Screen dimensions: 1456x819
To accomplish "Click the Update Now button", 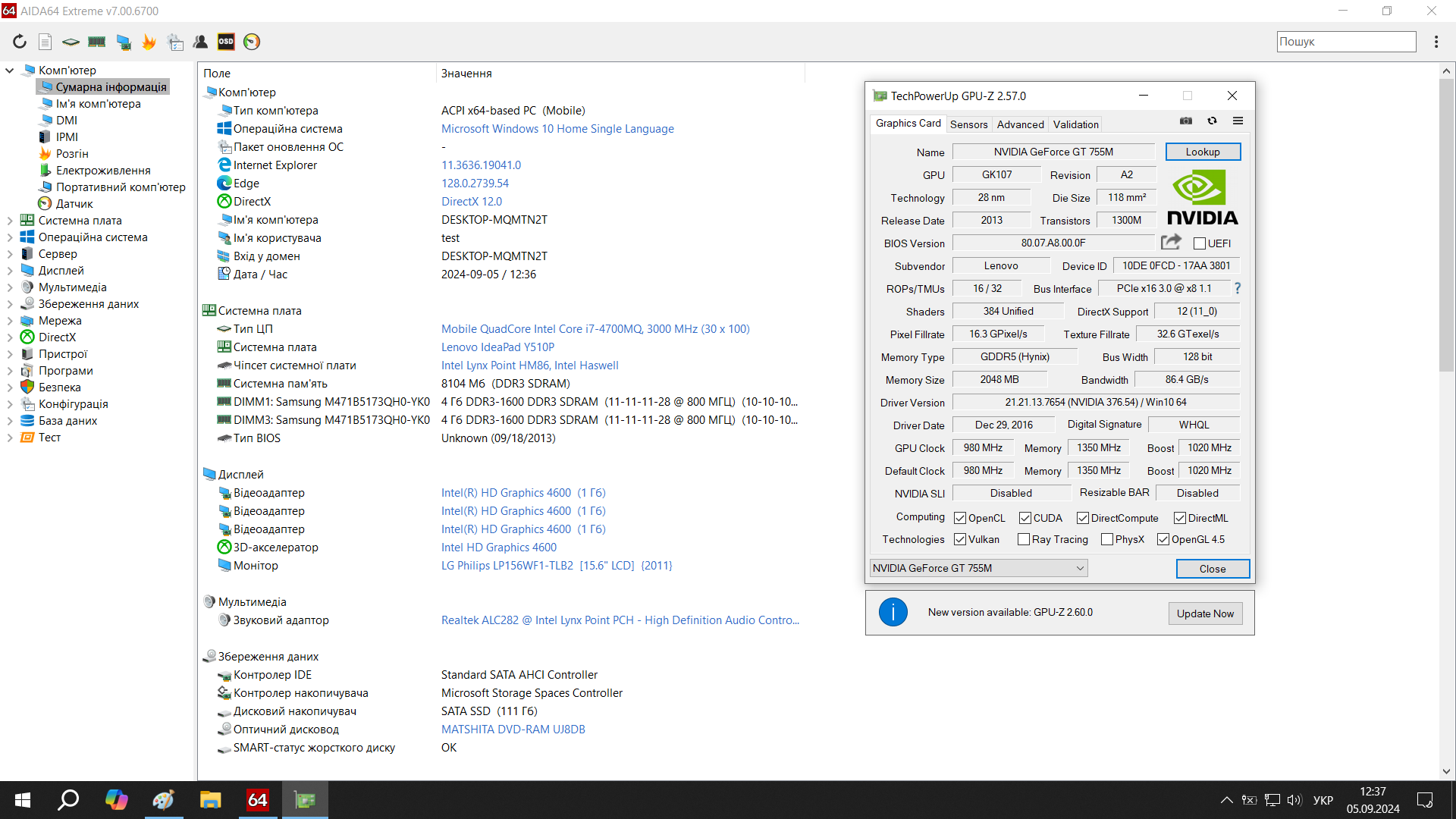I will pos(1205,613).
